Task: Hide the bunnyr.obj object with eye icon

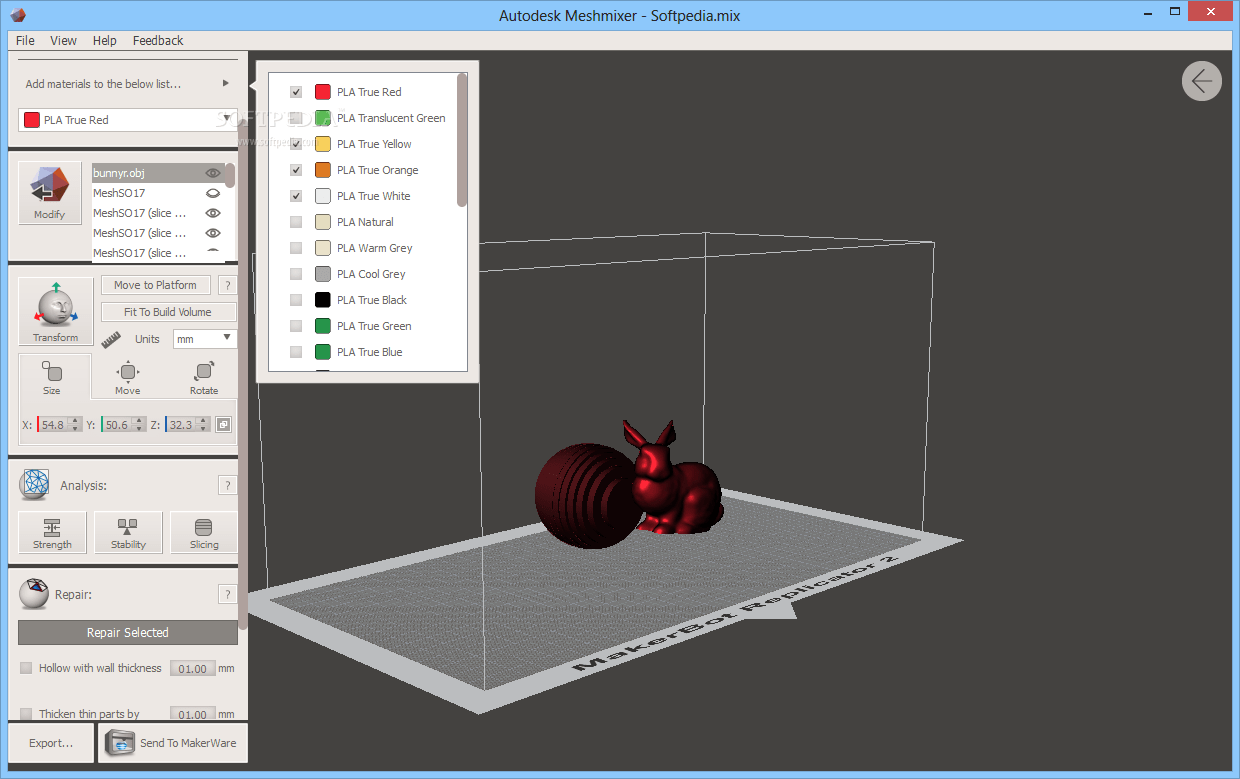Action: 212,173
